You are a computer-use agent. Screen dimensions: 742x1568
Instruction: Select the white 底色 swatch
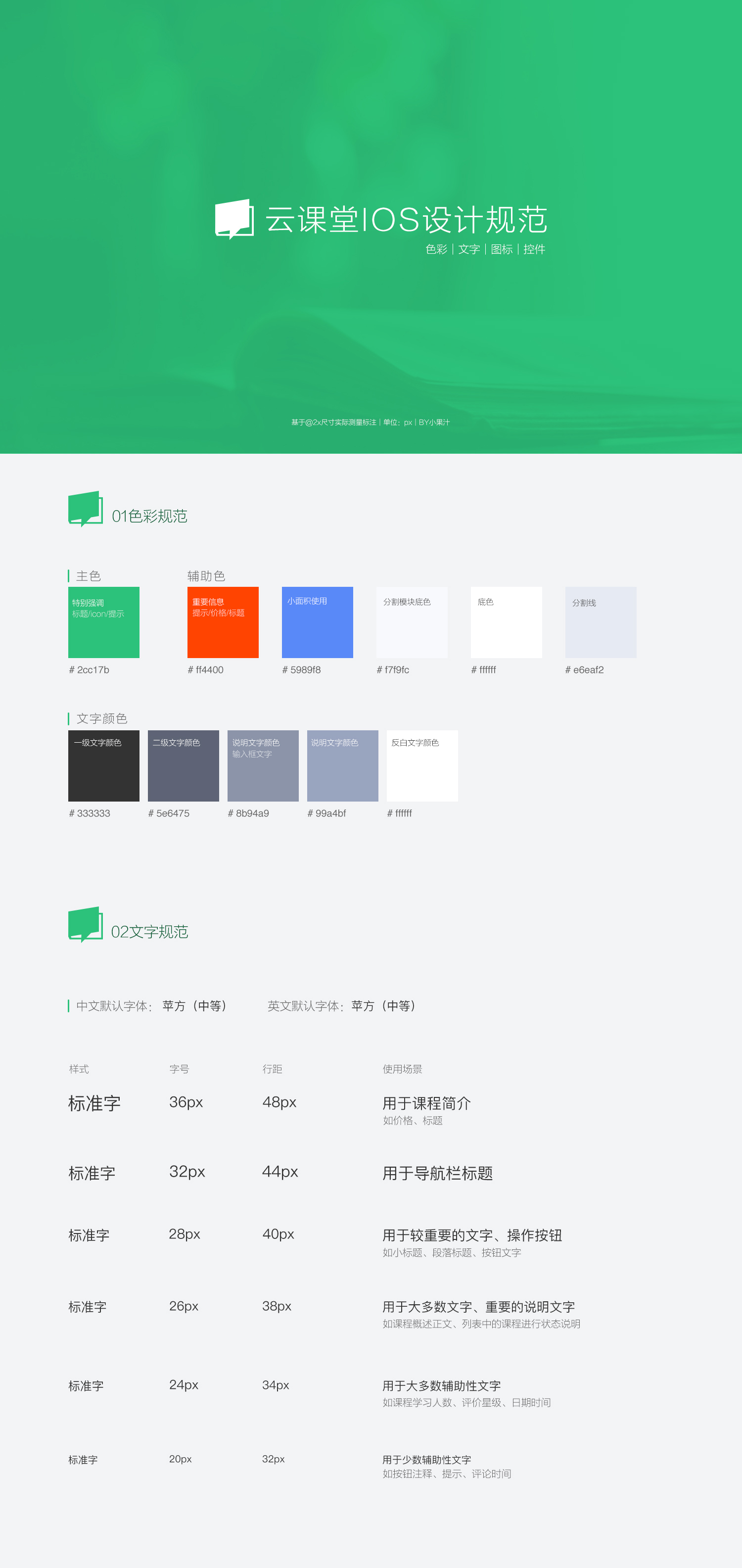tap(507, 622)
